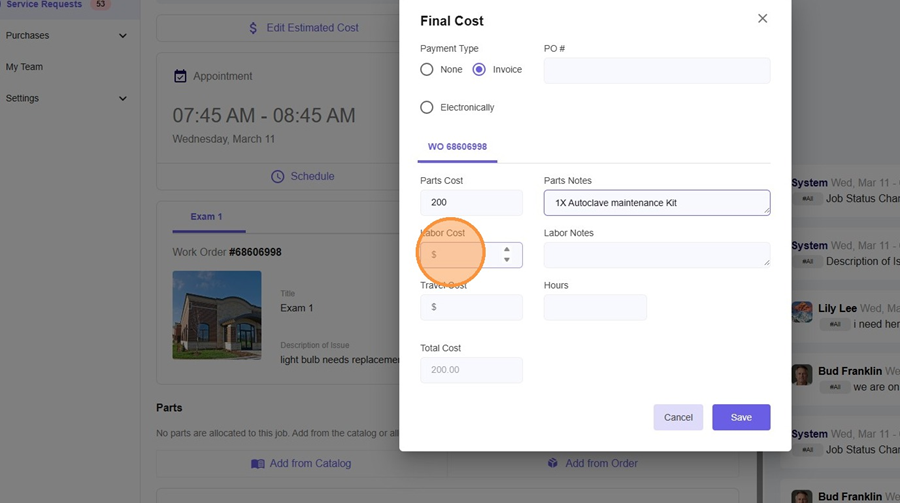Click the PO # input field

click(x=656, y=70)
